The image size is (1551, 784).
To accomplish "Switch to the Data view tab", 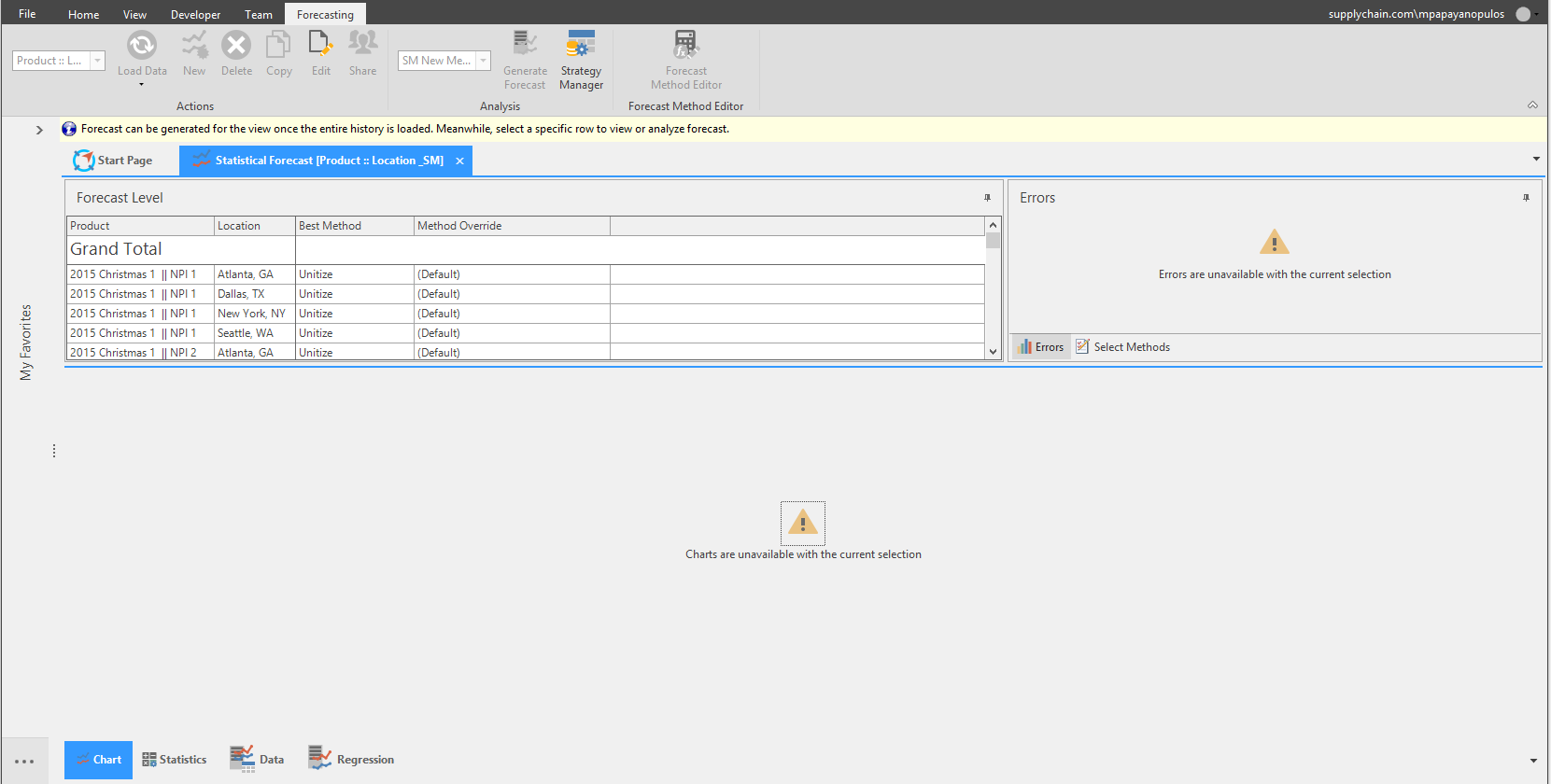I will pos(257,760).
